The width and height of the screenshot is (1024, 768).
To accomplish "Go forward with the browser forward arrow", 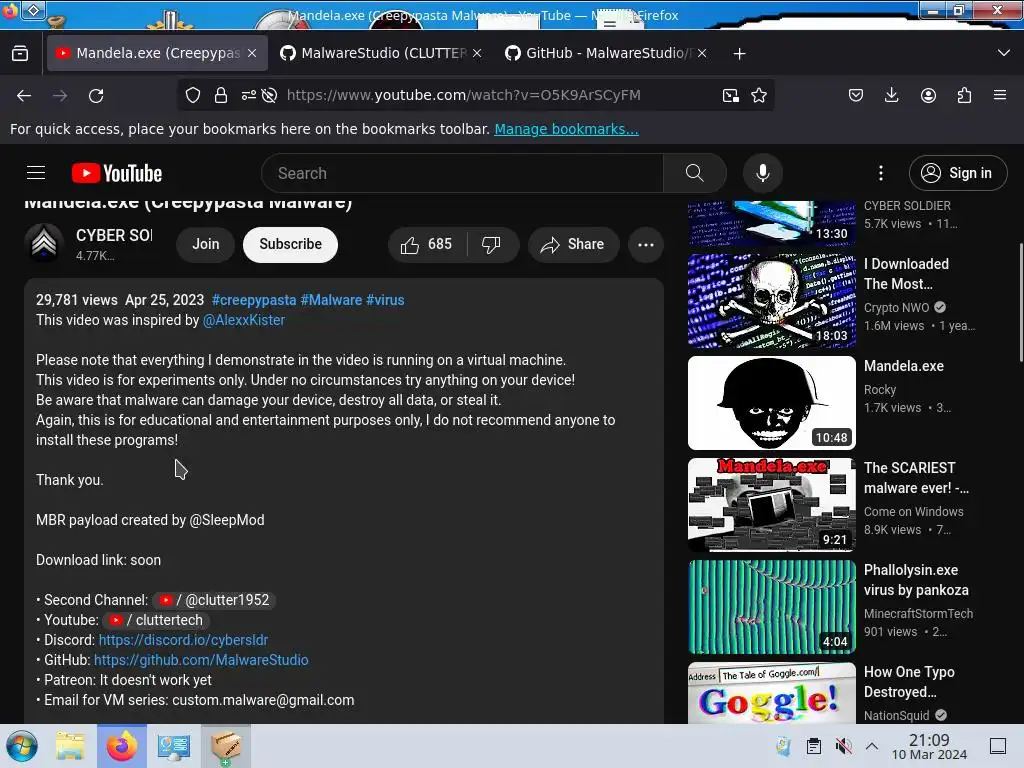I will (60, 96).
